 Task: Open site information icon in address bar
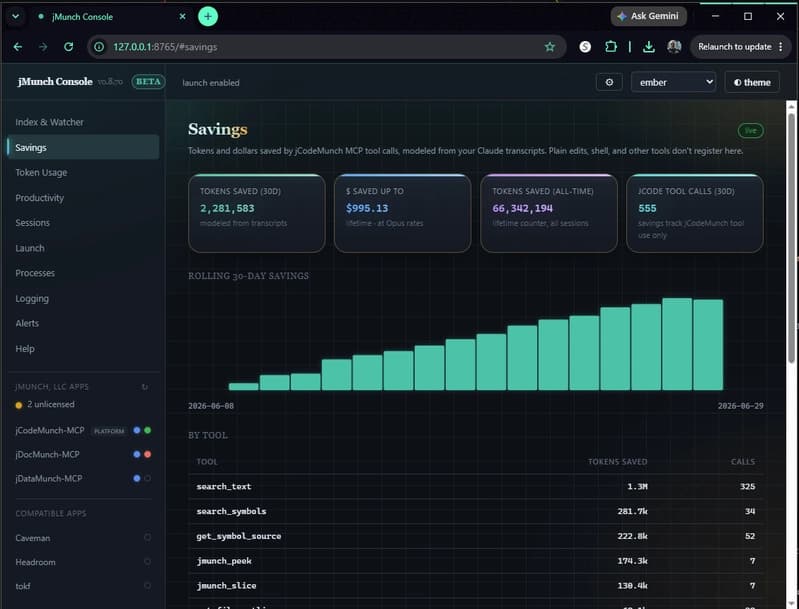(99, 47)
